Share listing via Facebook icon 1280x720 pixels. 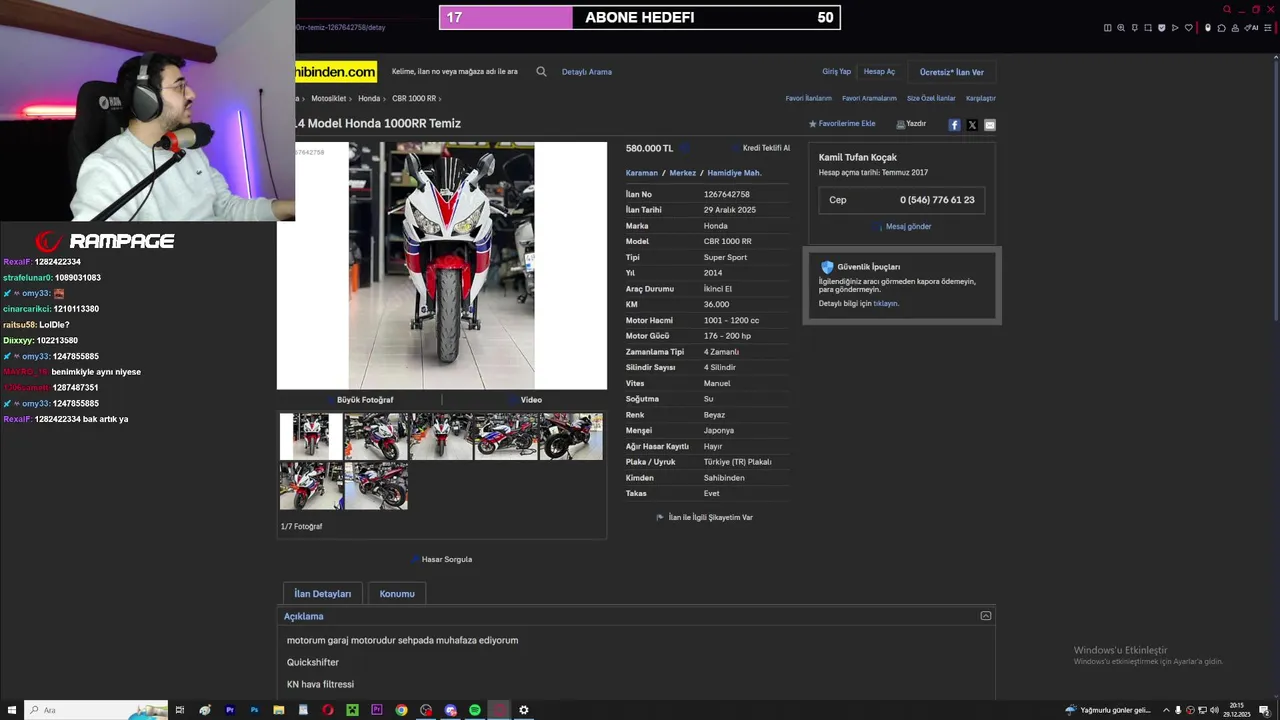point(954,125)
